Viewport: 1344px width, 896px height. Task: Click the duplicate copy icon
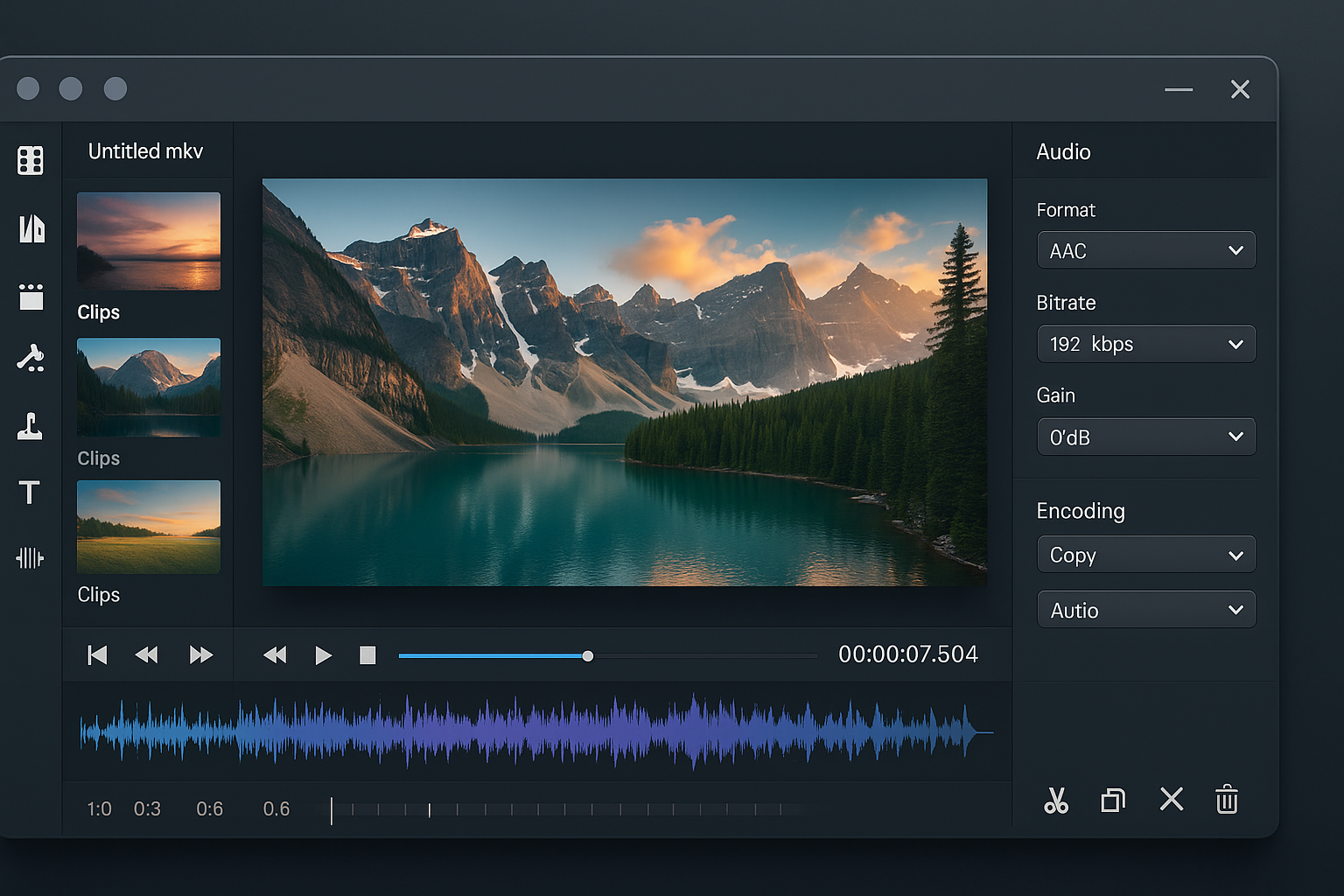point(1113,800)
